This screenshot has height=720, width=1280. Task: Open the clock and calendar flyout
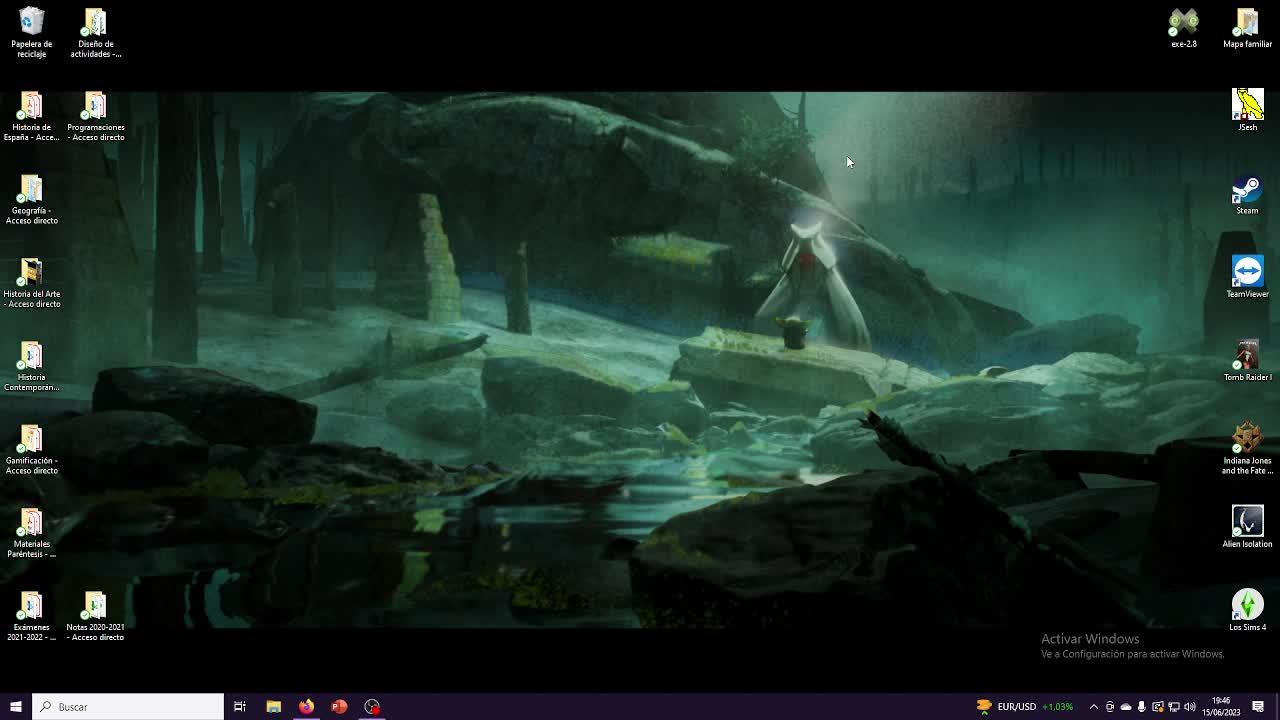click(x=1221, y=707)
